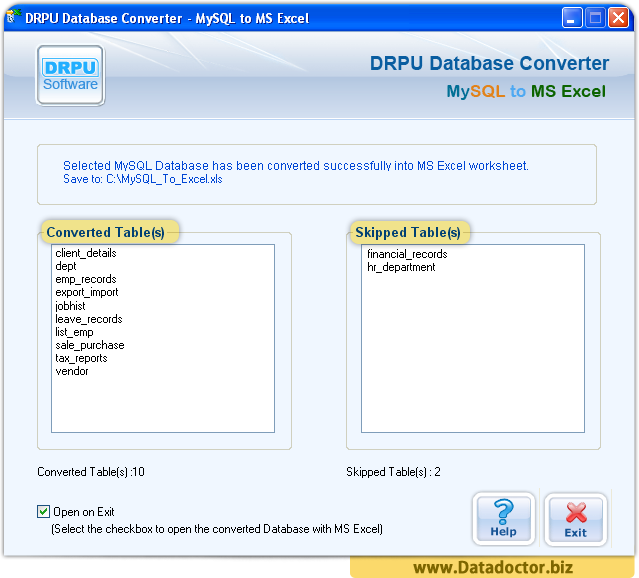Select client_details in Converted Tables list
This screenshot has height=578, width=639.
coord(86,253)
